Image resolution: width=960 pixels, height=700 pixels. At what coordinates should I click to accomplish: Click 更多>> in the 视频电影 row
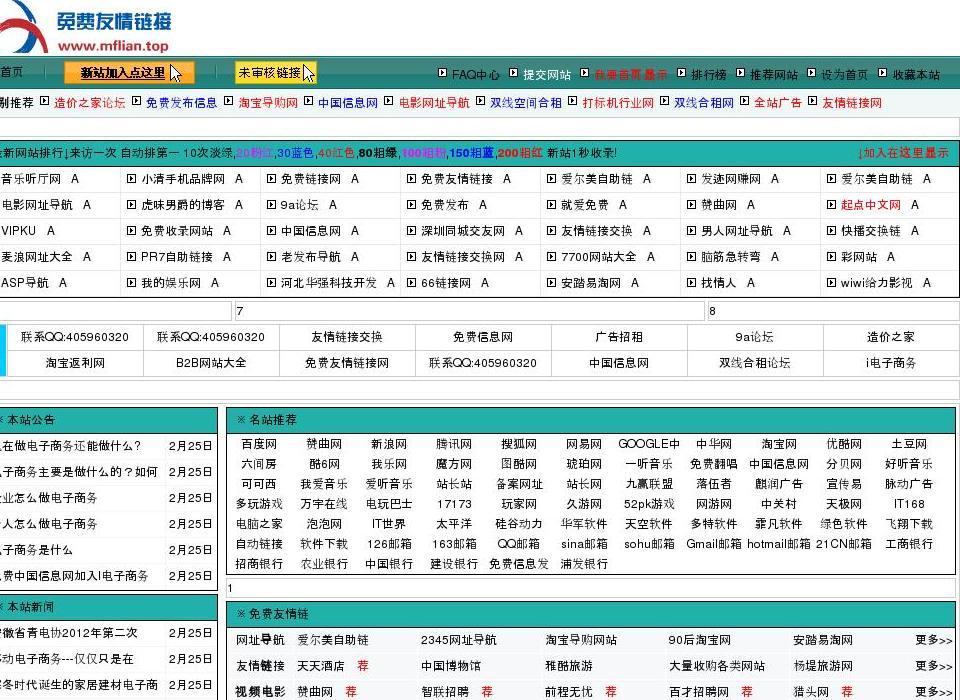click(x=934, y=692)
